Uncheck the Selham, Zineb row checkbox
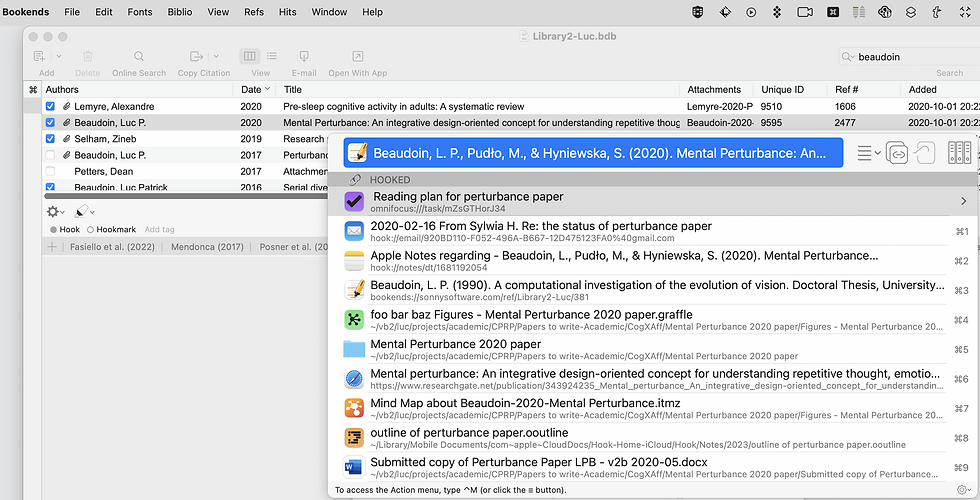 50,139
